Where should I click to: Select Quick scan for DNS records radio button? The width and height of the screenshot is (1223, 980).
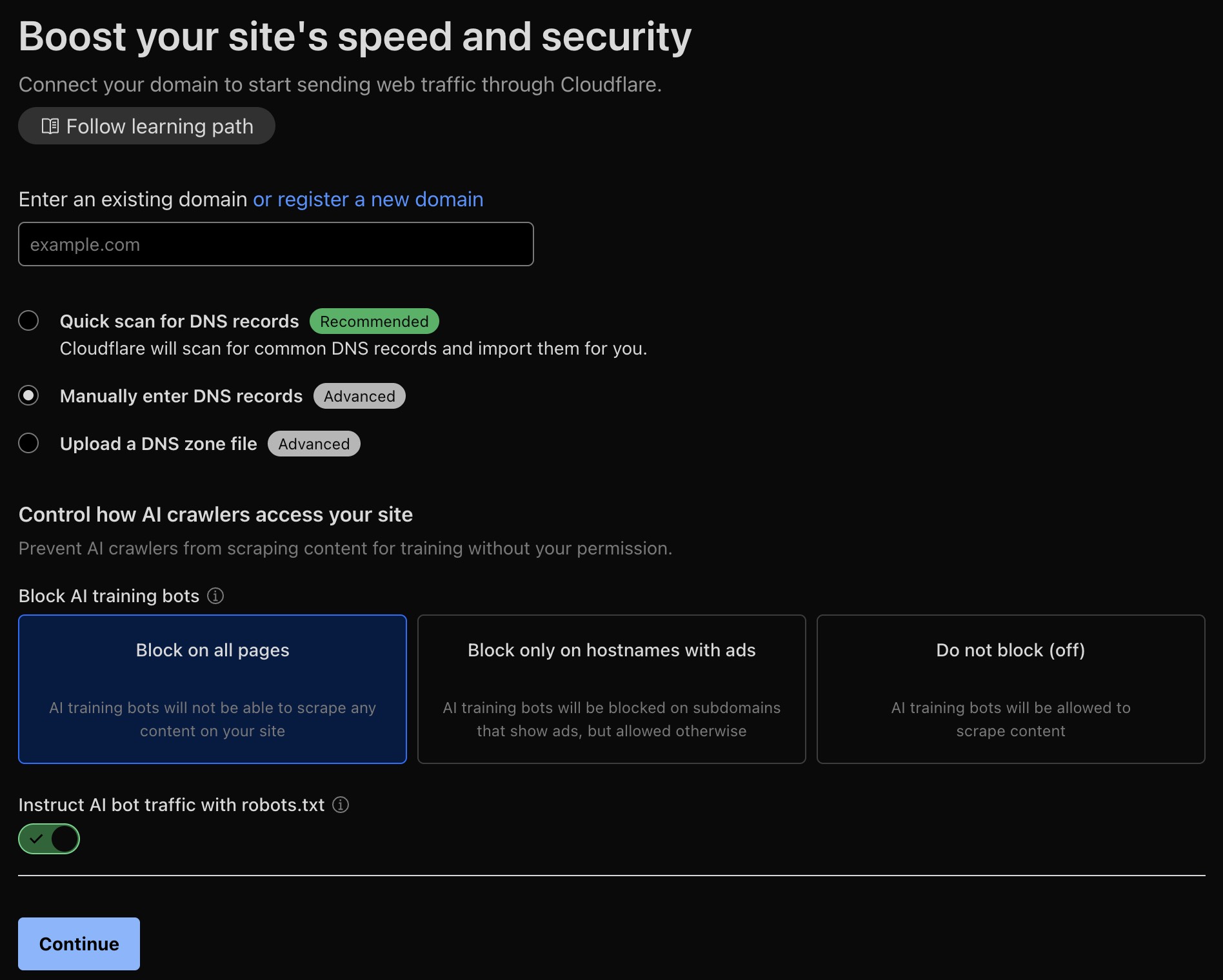pyautogui.click(x=28, y=320)
